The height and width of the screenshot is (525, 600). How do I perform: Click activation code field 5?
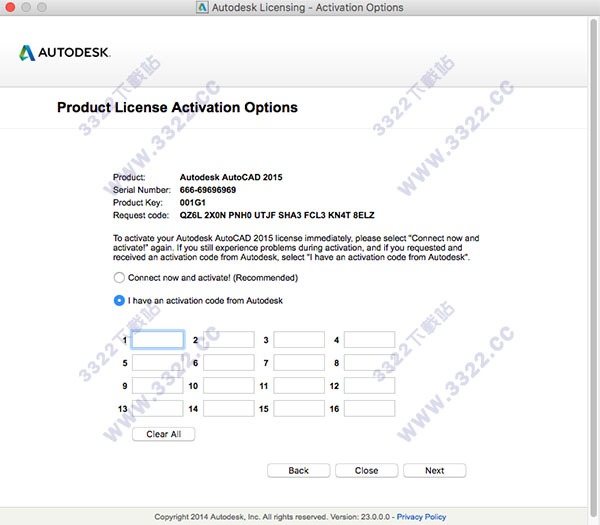tap(158, 363)
